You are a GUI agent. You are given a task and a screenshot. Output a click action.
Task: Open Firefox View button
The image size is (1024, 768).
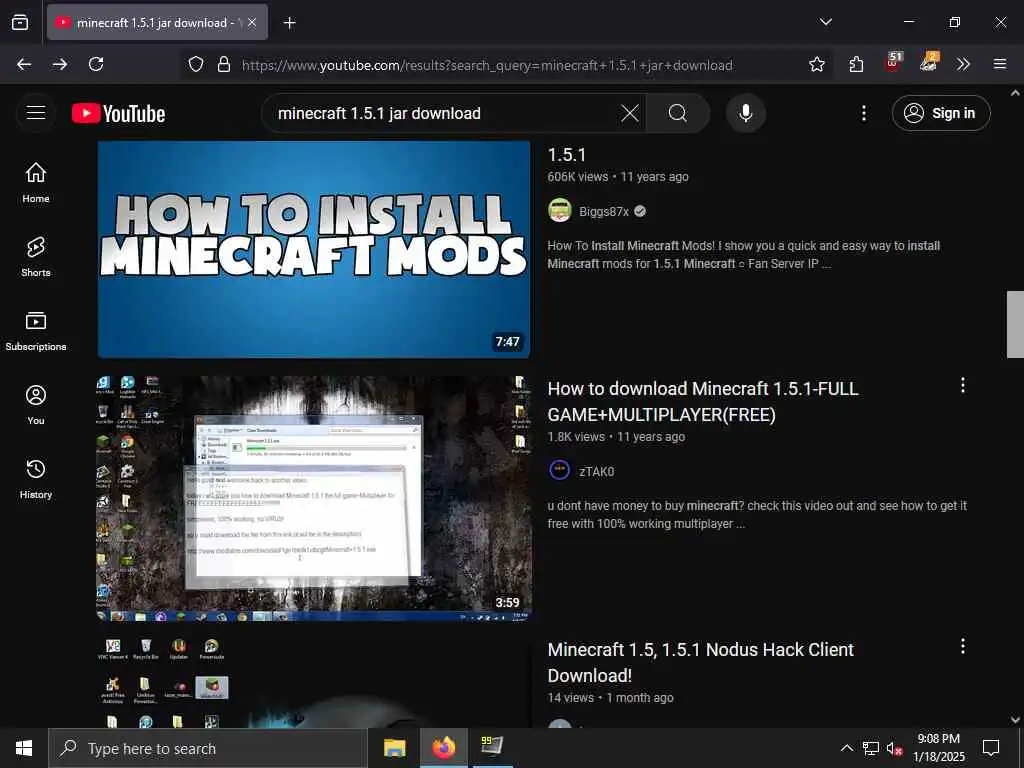(x=20, y=22)
